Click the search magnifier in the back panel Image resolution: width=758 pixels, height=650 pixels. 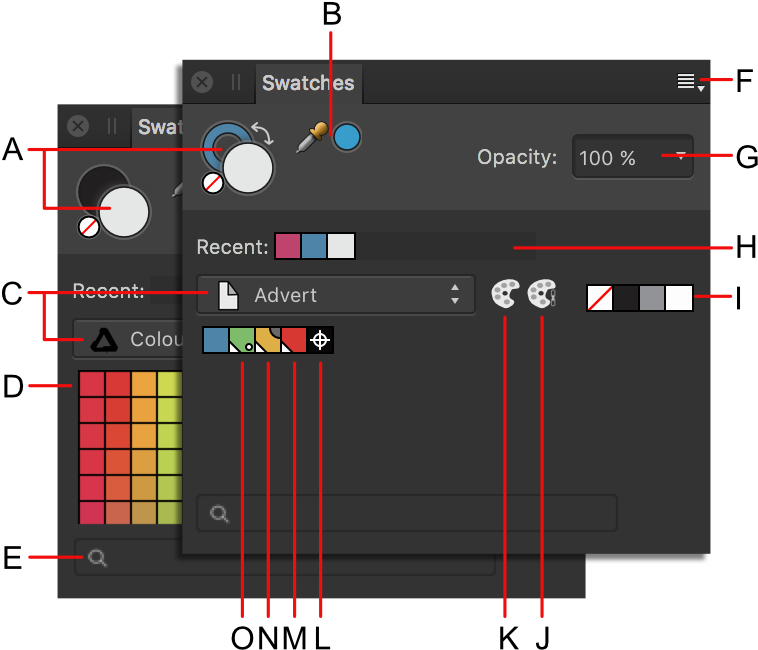(x=97, y=558)
